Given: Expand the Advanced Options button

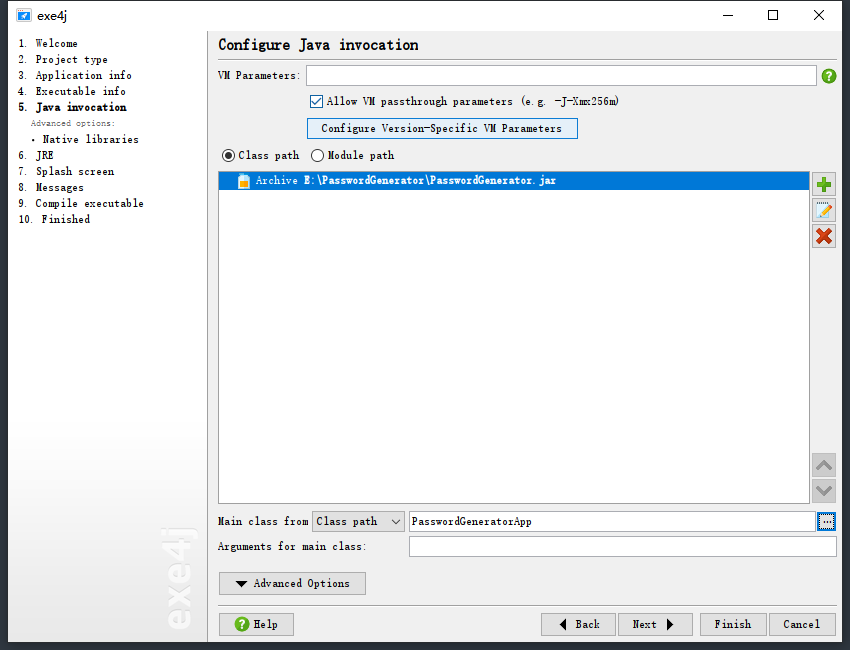Looking at the screenshot, I should click(292, 583).
